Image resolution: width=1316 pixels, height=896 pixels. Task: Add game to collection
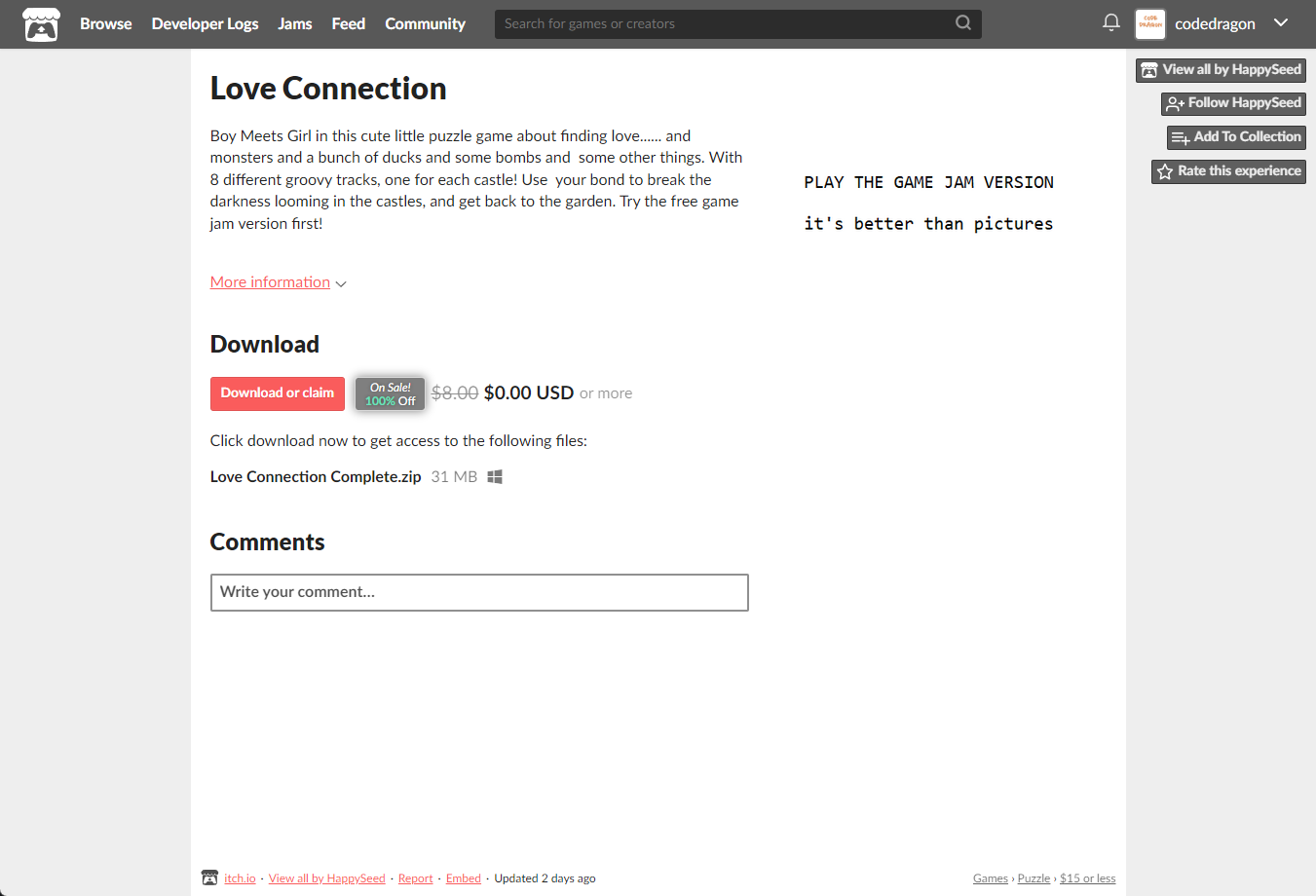point(1236,137)
